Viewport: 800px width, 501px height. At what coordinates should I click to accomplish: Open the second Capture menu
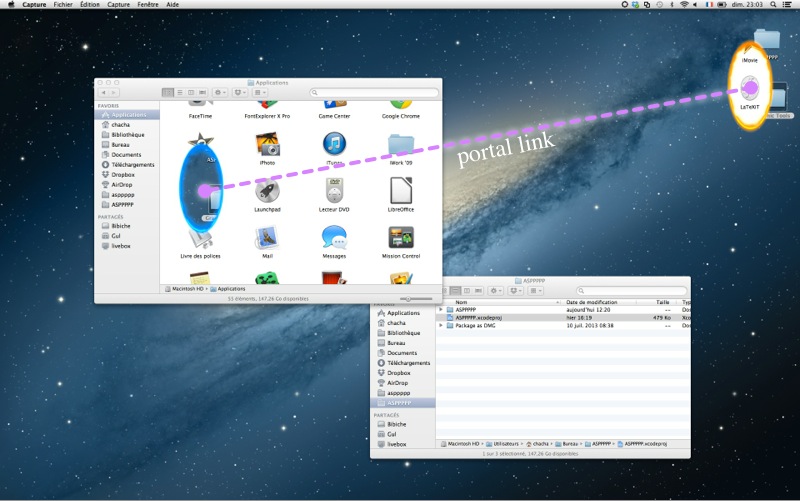point(118,5)
